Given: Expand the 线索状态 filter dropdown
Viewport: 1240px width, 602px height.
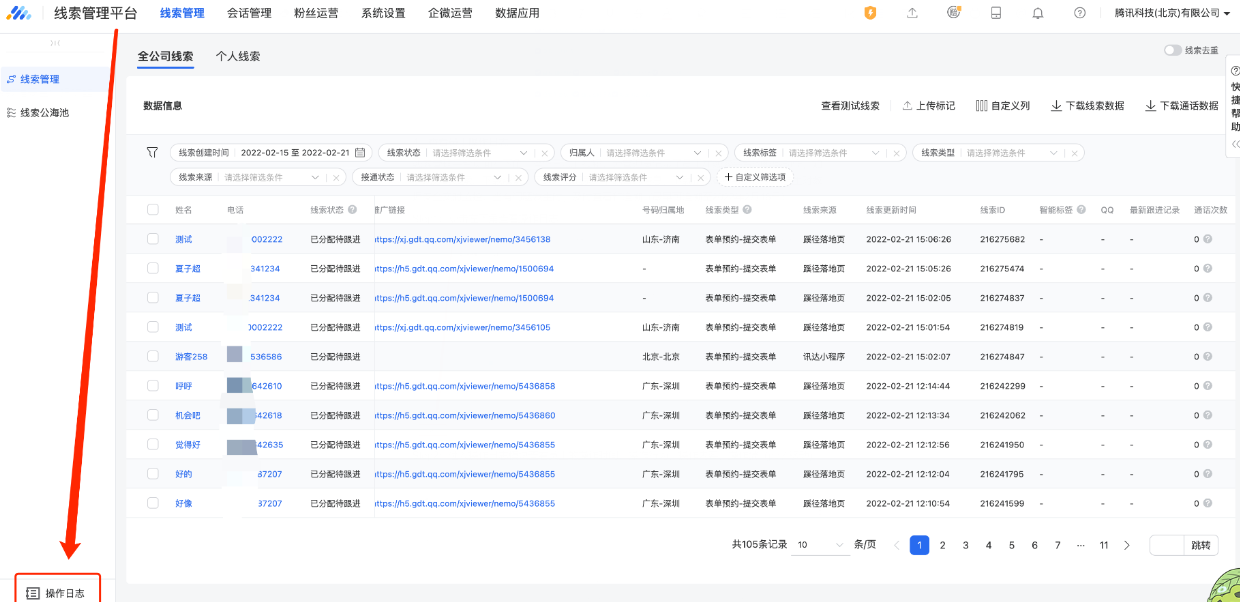Looking at the screenshot, I should pyautogui.click(x=523, y=153).
